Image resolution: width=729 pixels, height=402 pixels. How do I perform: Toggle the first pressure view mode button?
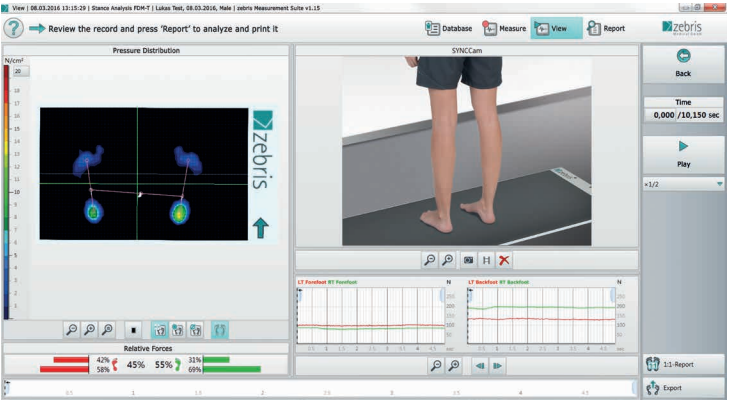160,328
